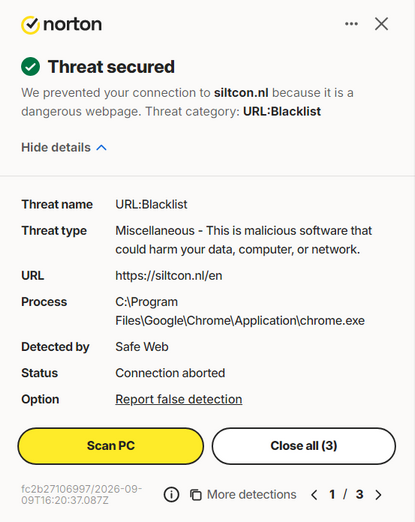Viewport: 415px width, 522px height.
Task: Click the norton wordmark text
Action: [72, 24]
